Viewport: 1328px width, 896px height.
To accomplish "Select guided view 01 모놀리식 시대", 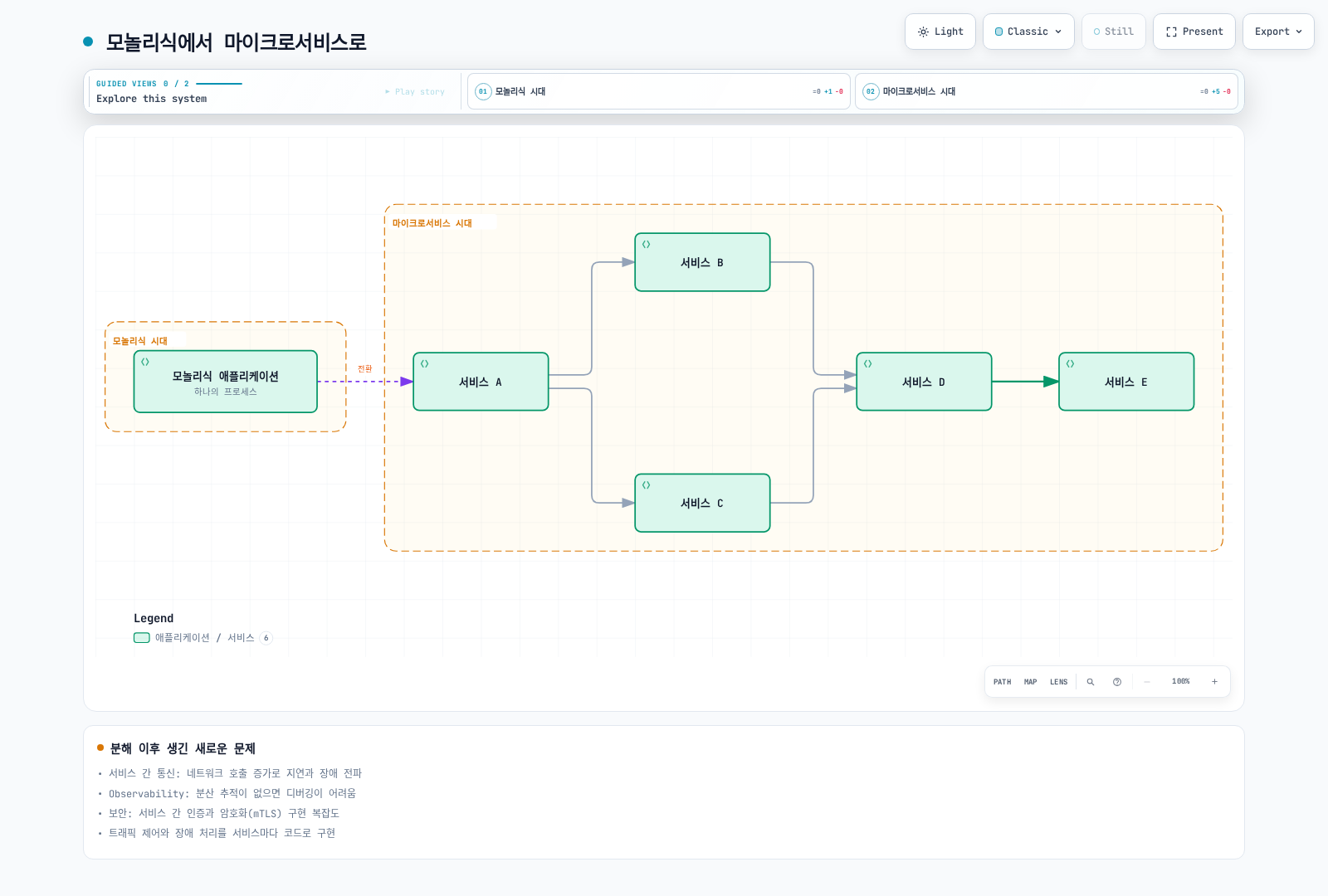I will (659, 91).
